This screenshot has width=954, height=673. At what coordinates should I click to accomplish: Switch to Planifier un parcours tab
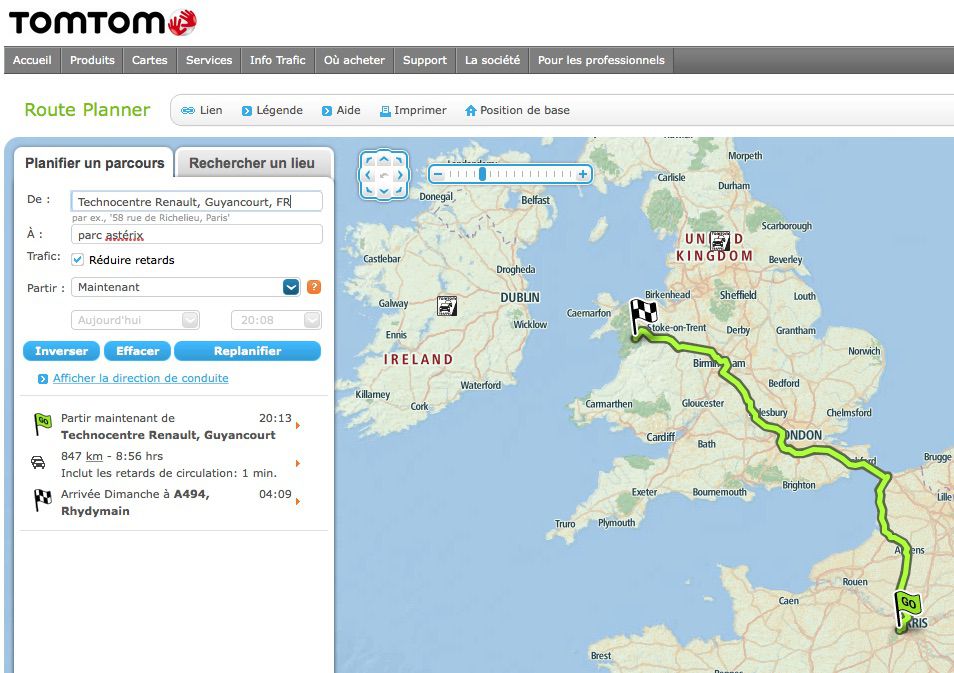coord(94,163)
